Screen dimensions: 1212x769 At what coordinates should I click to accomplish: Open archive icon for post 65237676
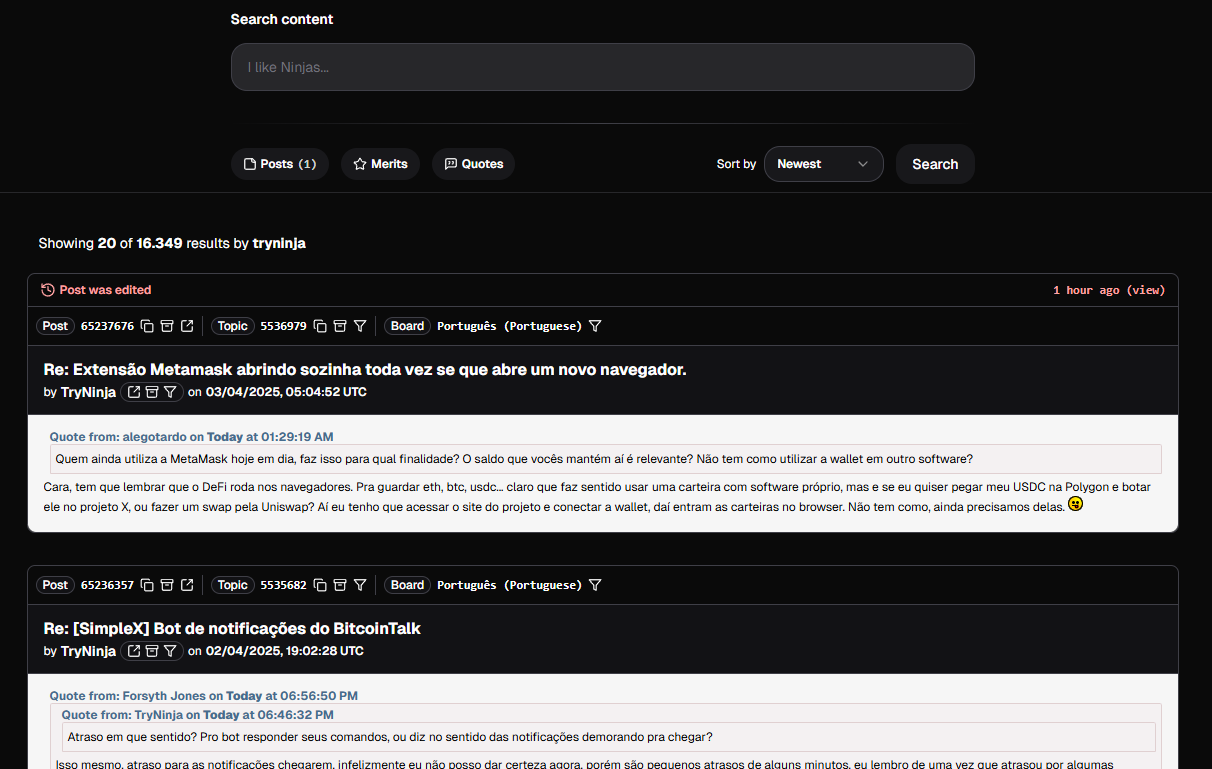click(167, 326)
